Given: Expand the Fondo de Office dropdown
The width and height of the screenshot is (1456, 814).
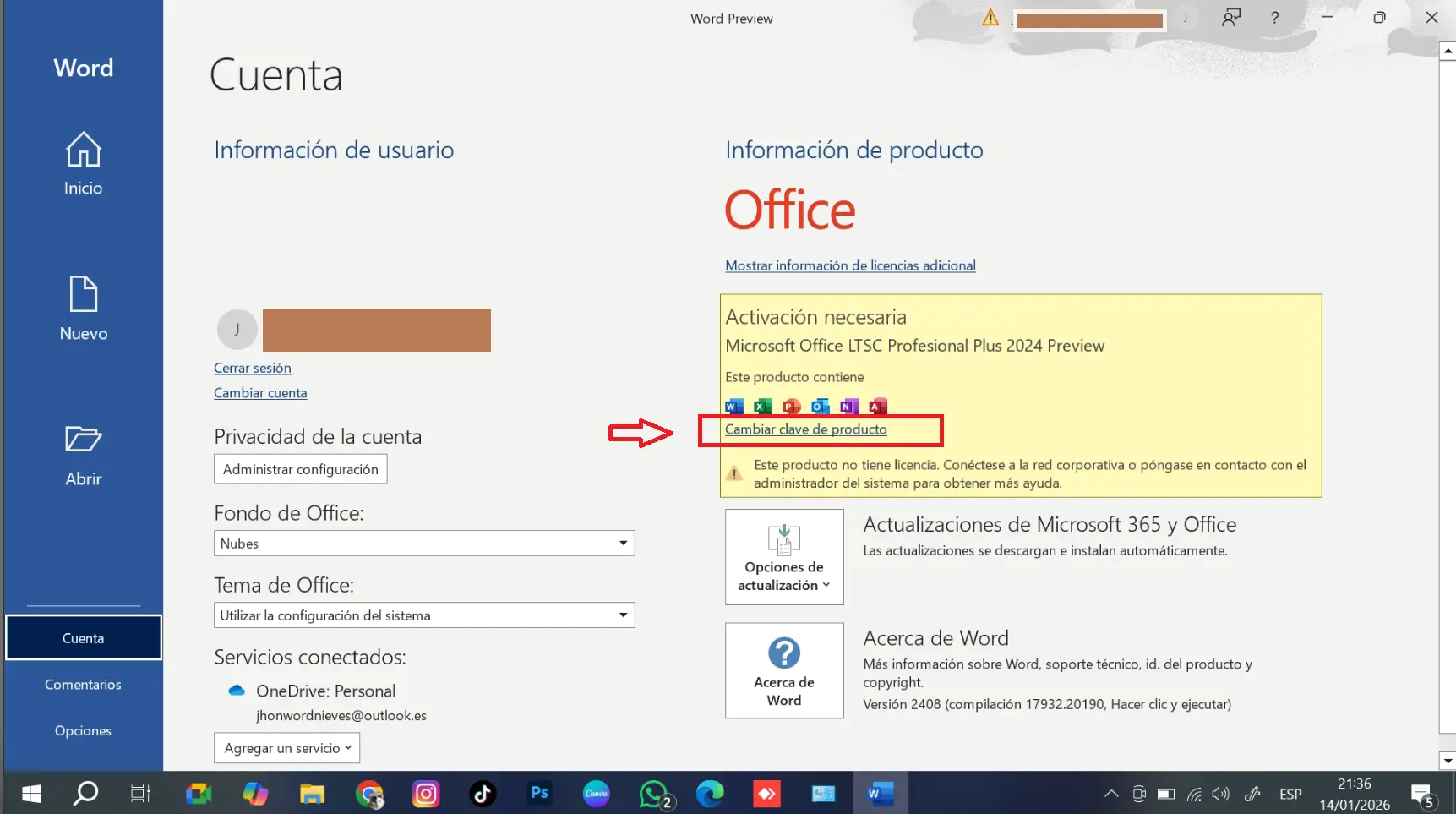Looking at the screenshot, I should [623, 543].
